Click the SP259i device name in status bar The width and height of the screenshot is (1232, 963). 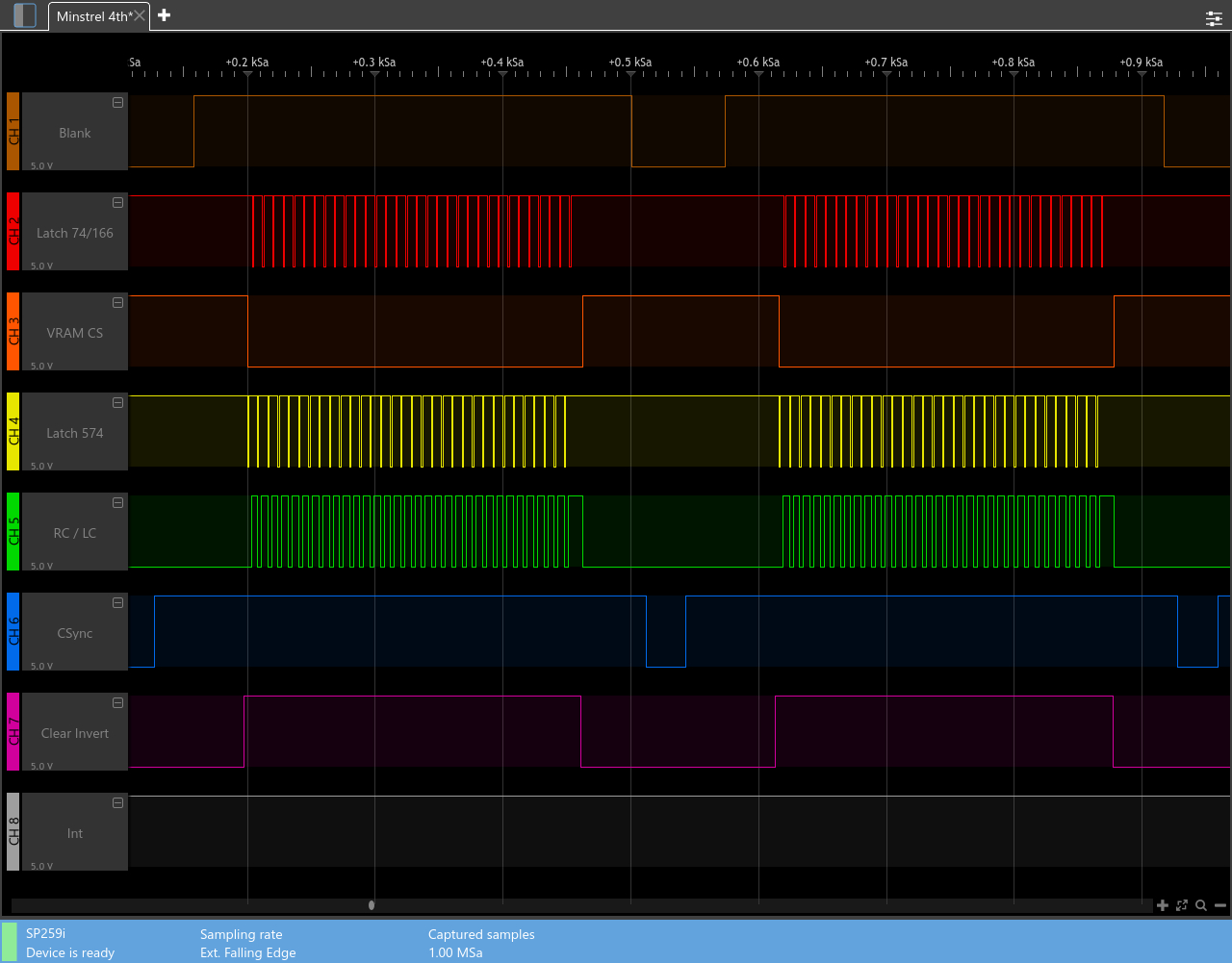(x=45, y=934)
